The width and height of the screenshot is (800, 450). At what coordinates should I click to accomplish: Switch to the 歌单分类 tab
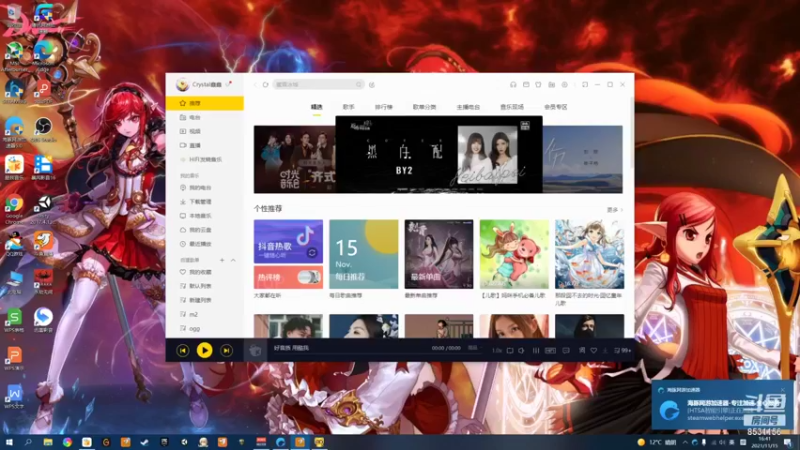point(424,107)
